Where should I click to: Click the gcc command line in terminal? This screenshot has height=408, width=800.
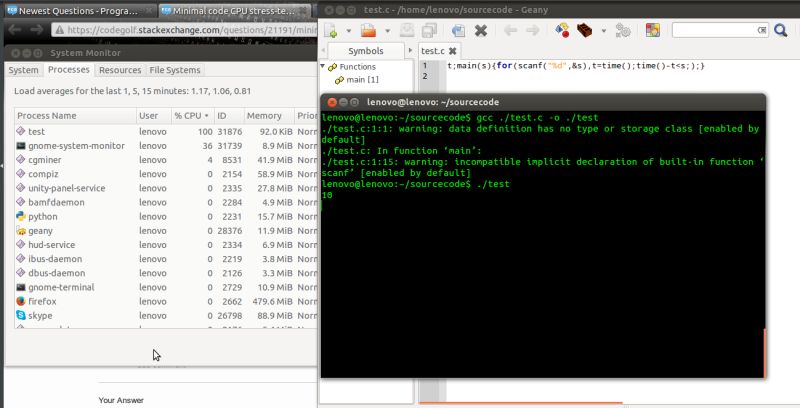tap(460, 118)
